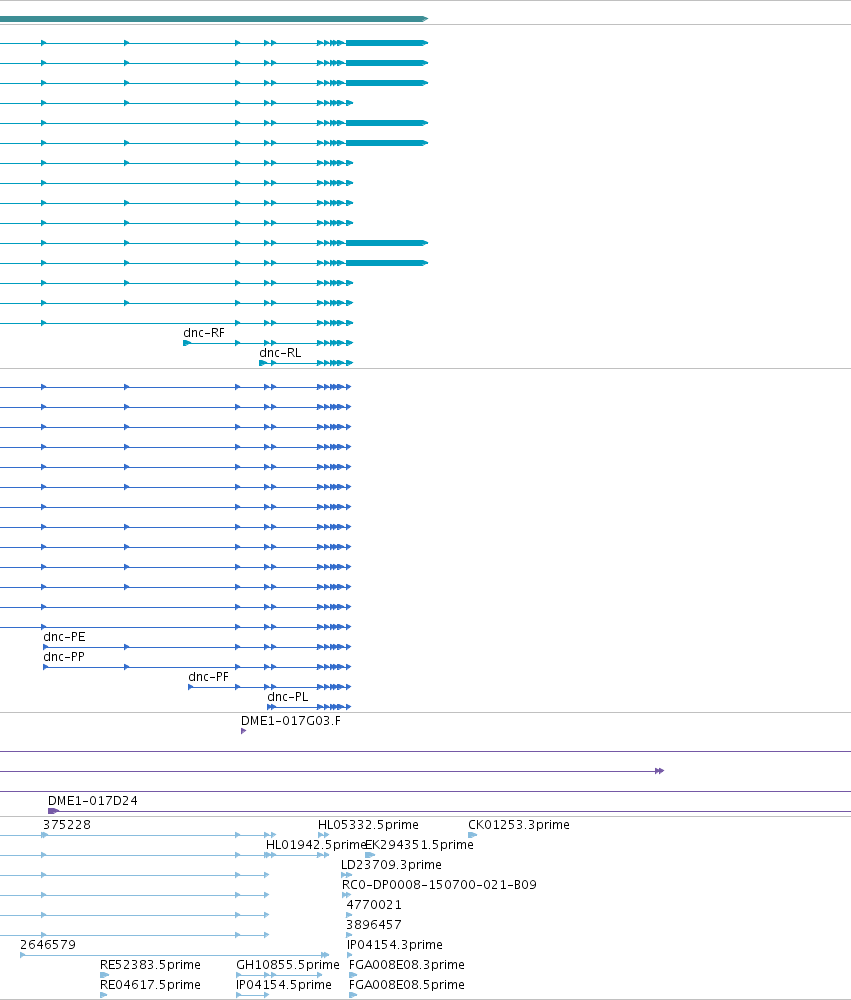Click the double arrowhead on purple track
The width and height of the screenshot is (851, 1000).
(x=660, y=771)
